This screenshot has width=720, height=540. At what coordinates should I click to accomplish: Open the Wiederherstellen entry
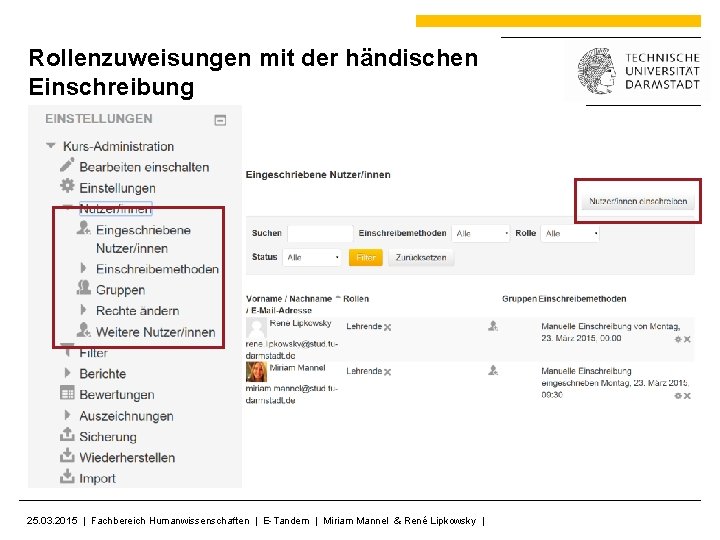coord(127,458)
